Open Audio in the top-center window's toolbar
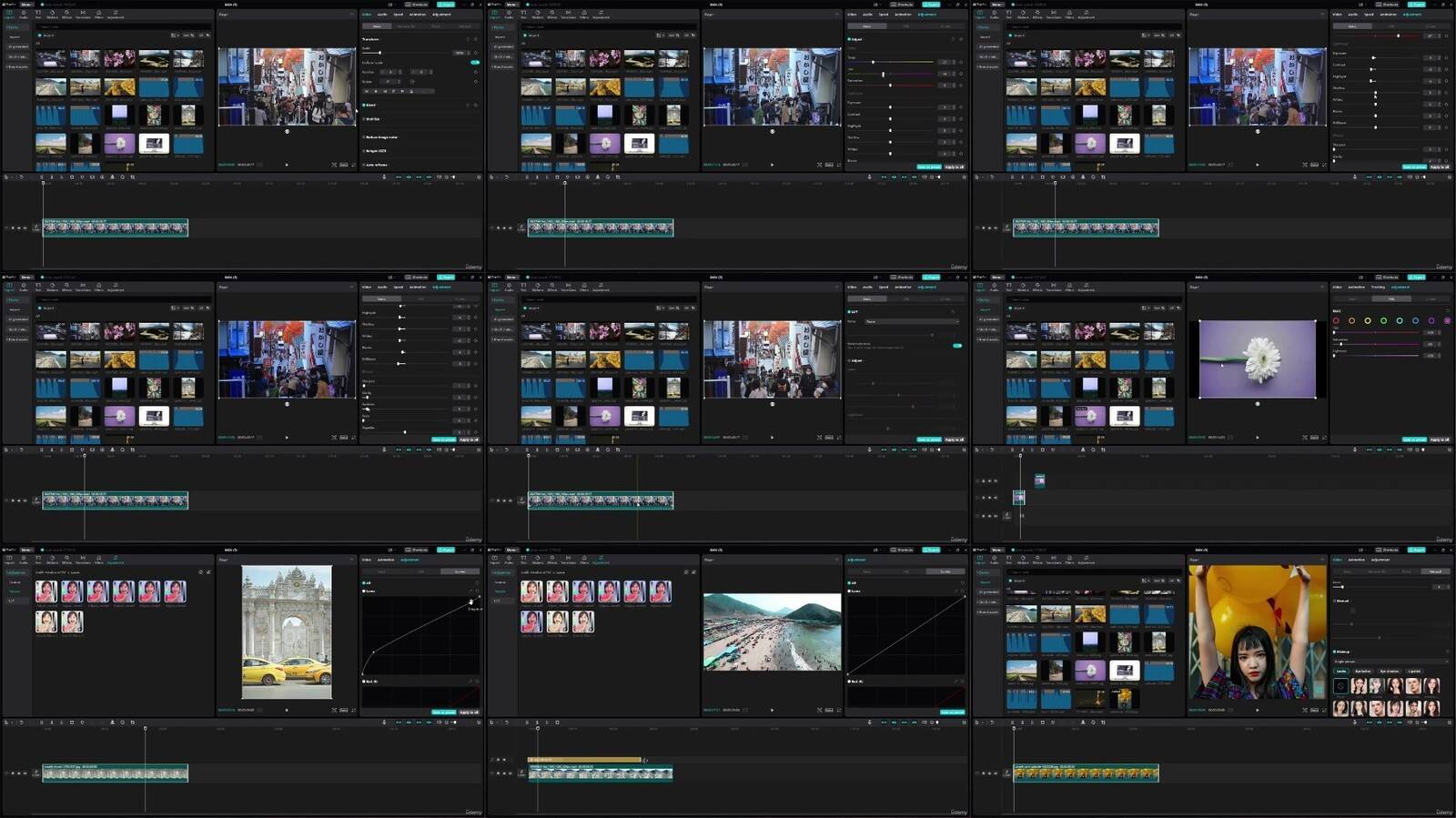Viewport: 1456px width, 818px height. pos(510,15)
